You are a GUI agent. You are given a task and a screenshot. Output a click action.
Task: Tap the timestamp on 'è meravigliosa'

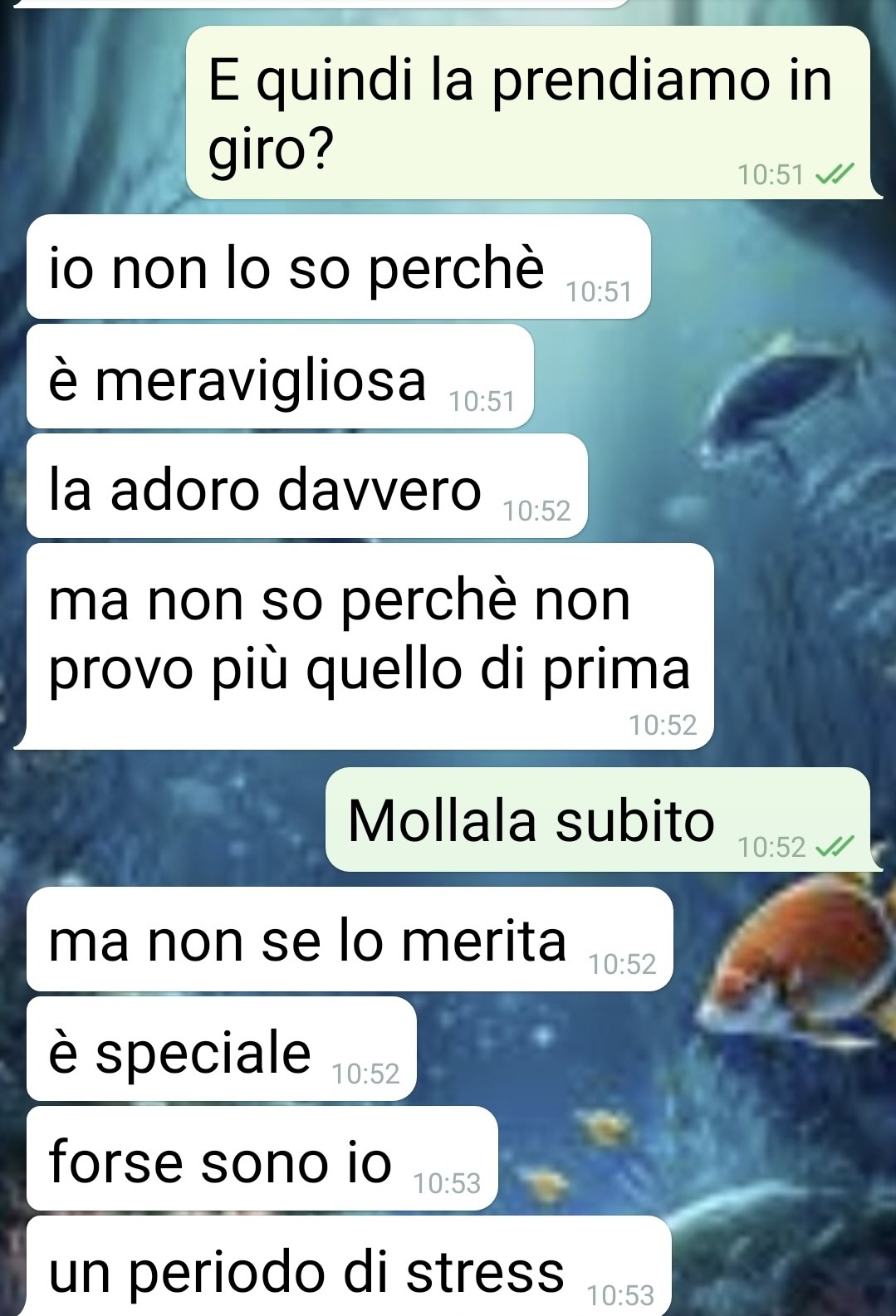482,401
